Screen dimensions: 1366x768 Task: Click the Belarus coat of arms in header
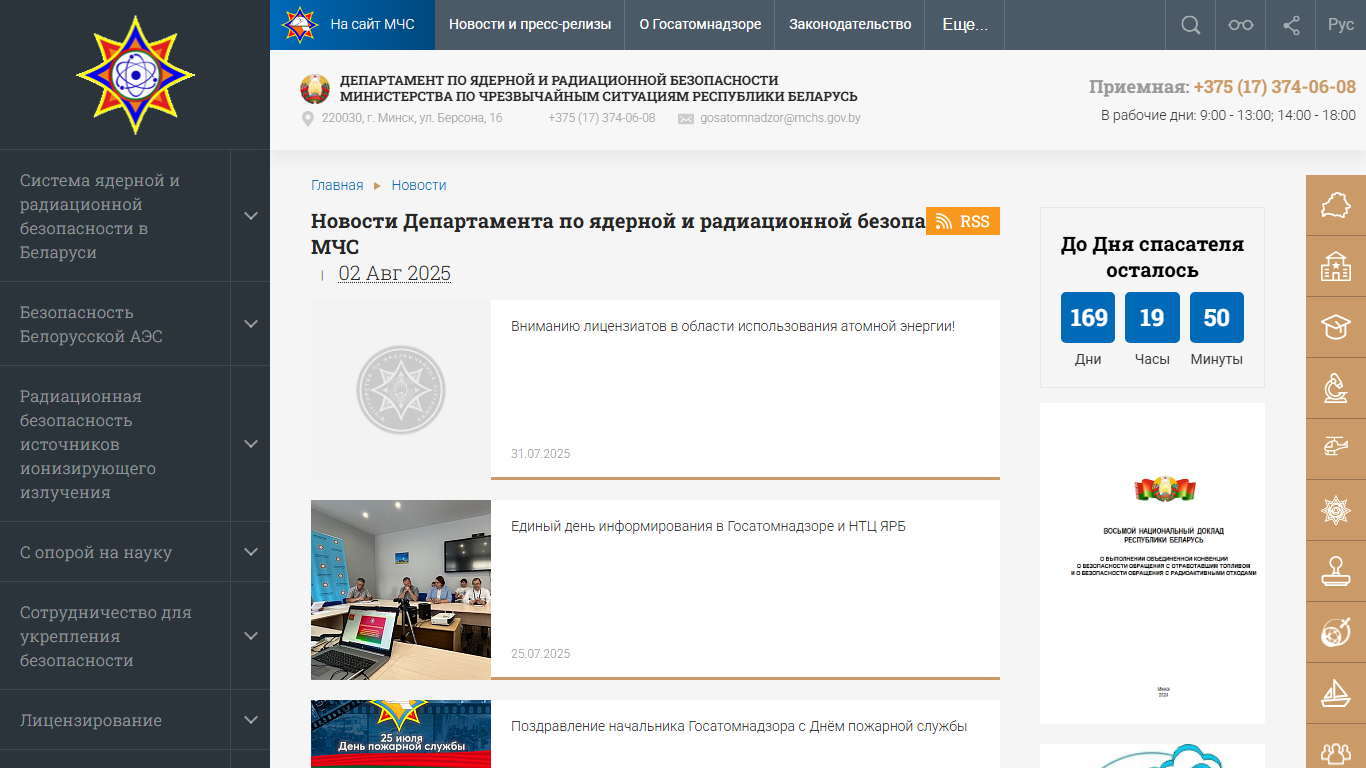tap(315, 89)
